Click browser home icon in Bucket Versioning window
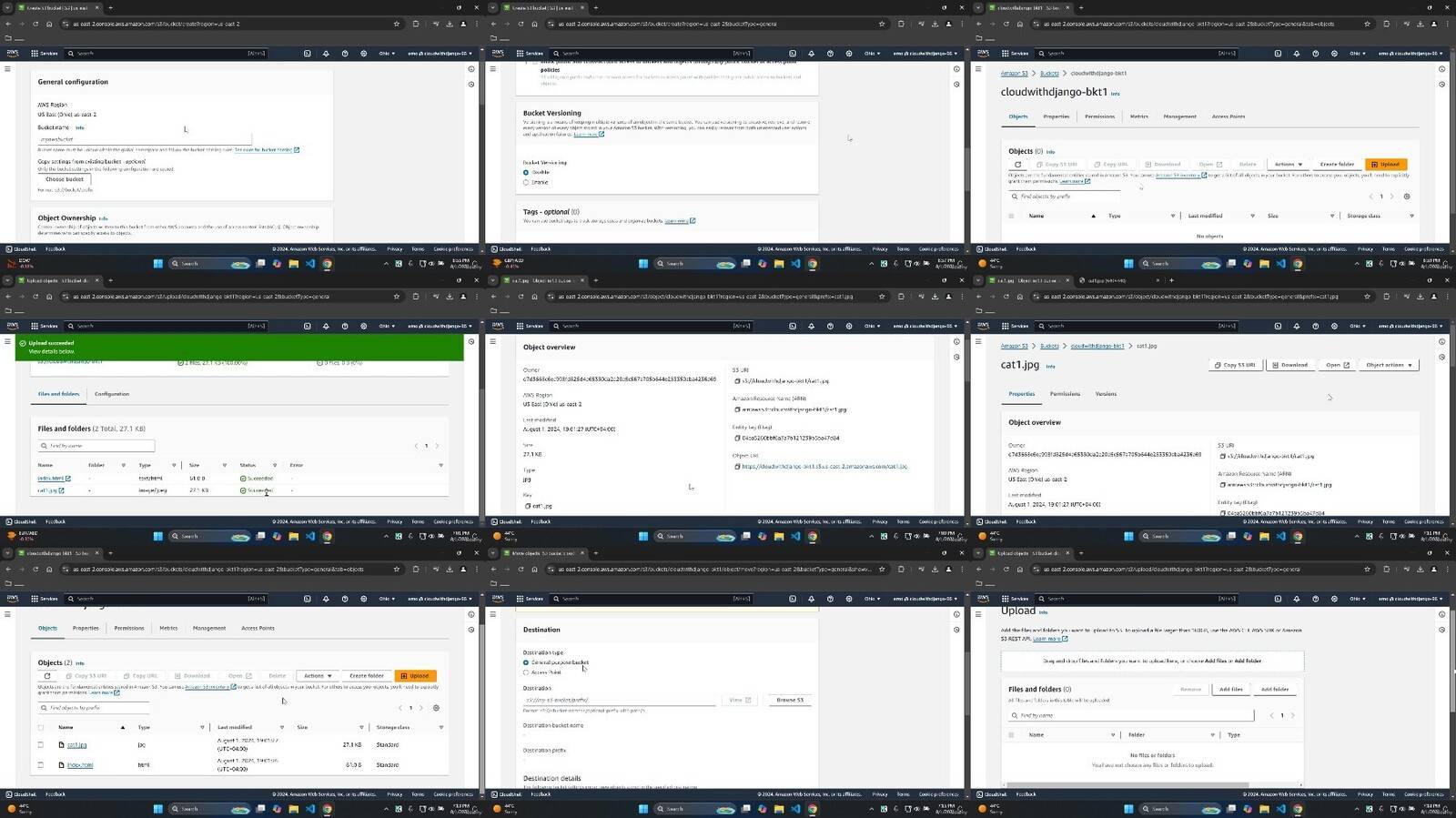The image size is (1456, 818). pos(534,24)
